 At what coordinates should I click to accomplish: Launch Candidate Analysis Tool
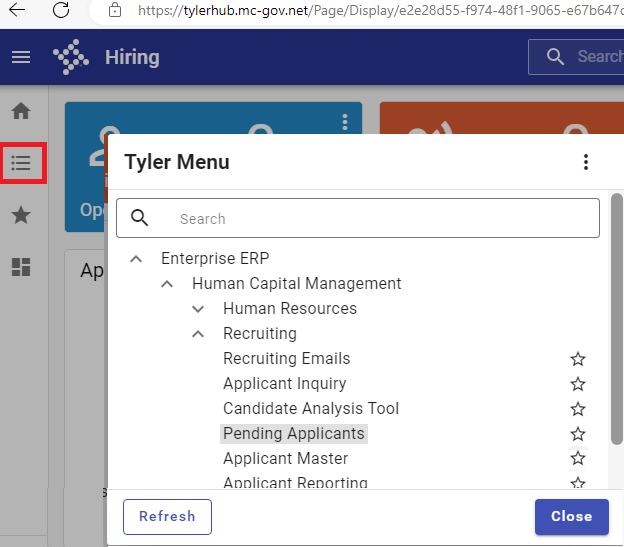[311, 409]
